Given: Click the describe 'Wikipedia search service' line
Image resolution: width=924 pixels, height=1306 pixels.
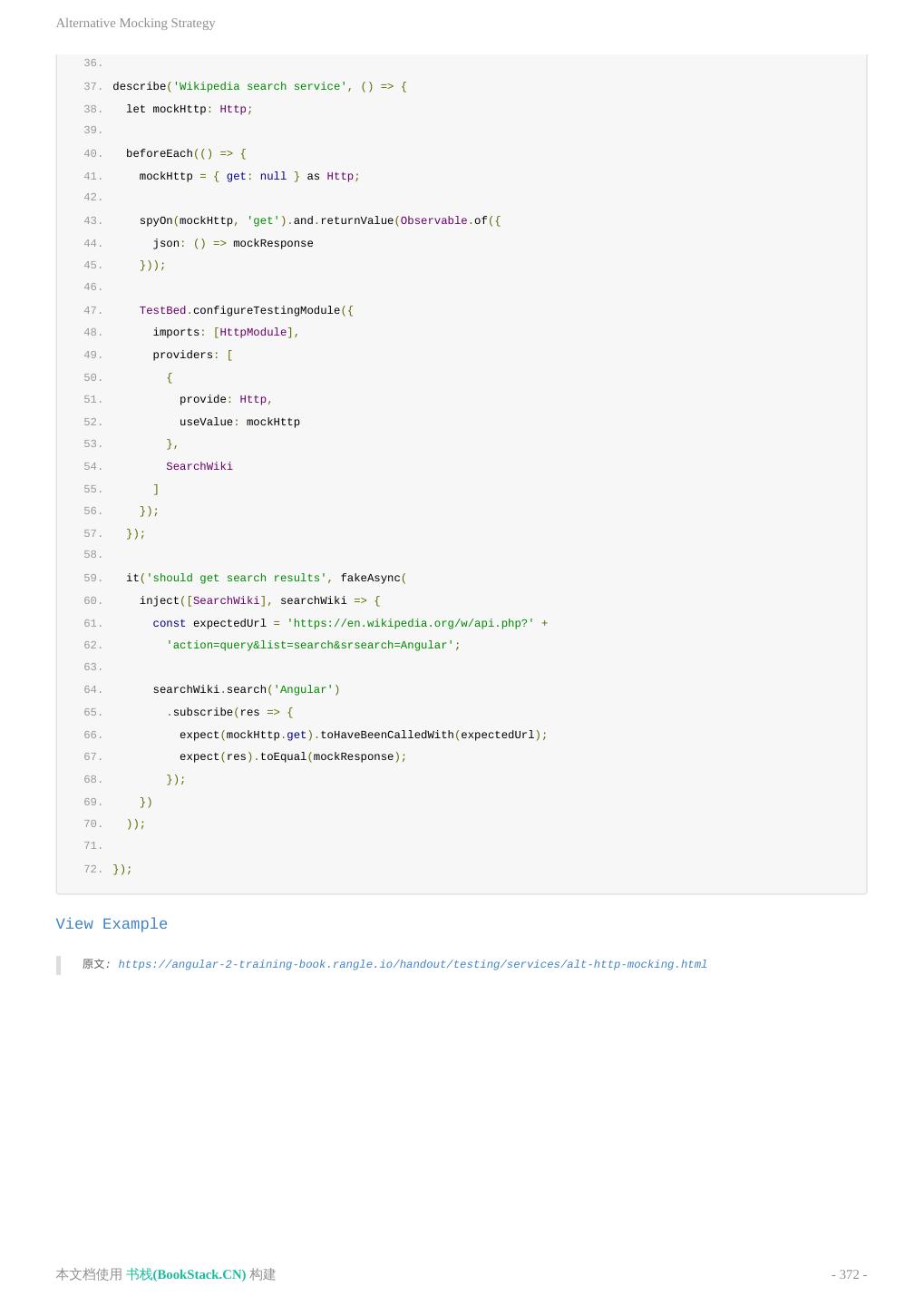Looking at the screenshot, I should 259,86.
